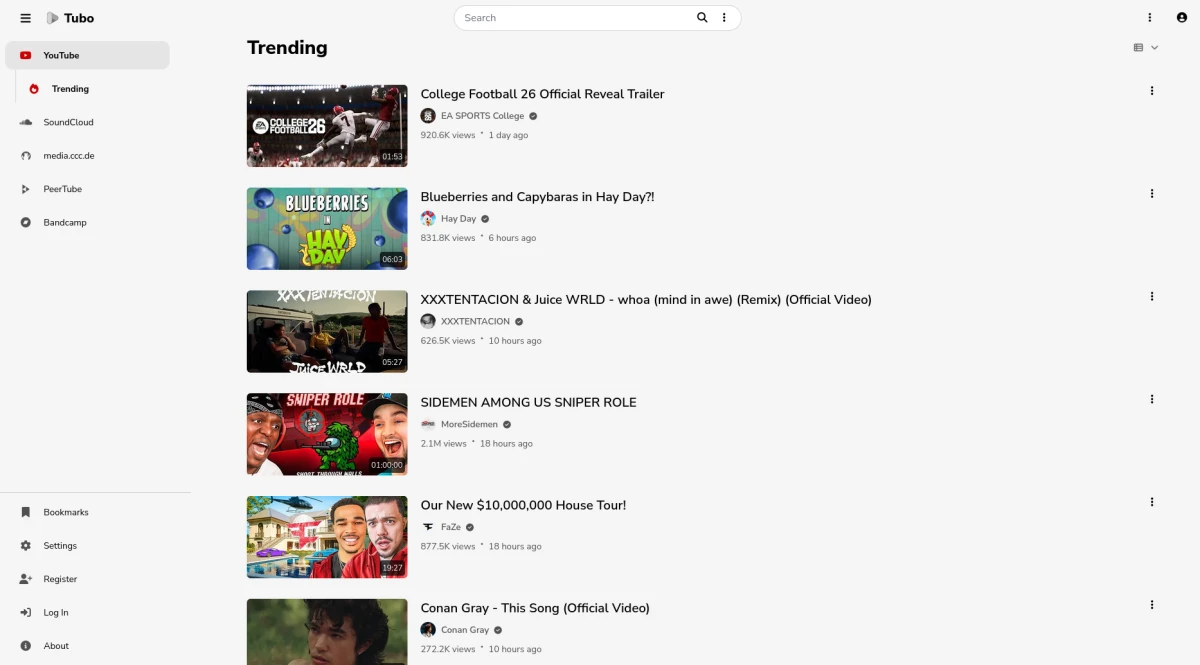Click the Log In link
This screenshot has height=665, width=1200.
tap(56, 613)
